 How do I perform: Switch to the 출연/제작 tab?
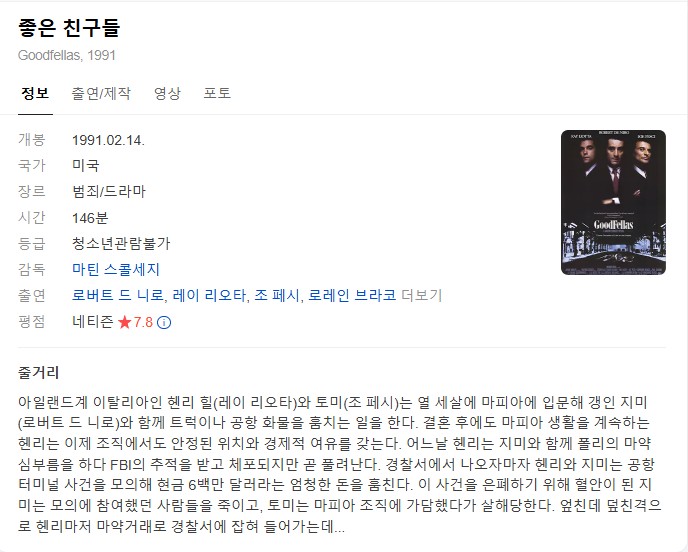101,93
